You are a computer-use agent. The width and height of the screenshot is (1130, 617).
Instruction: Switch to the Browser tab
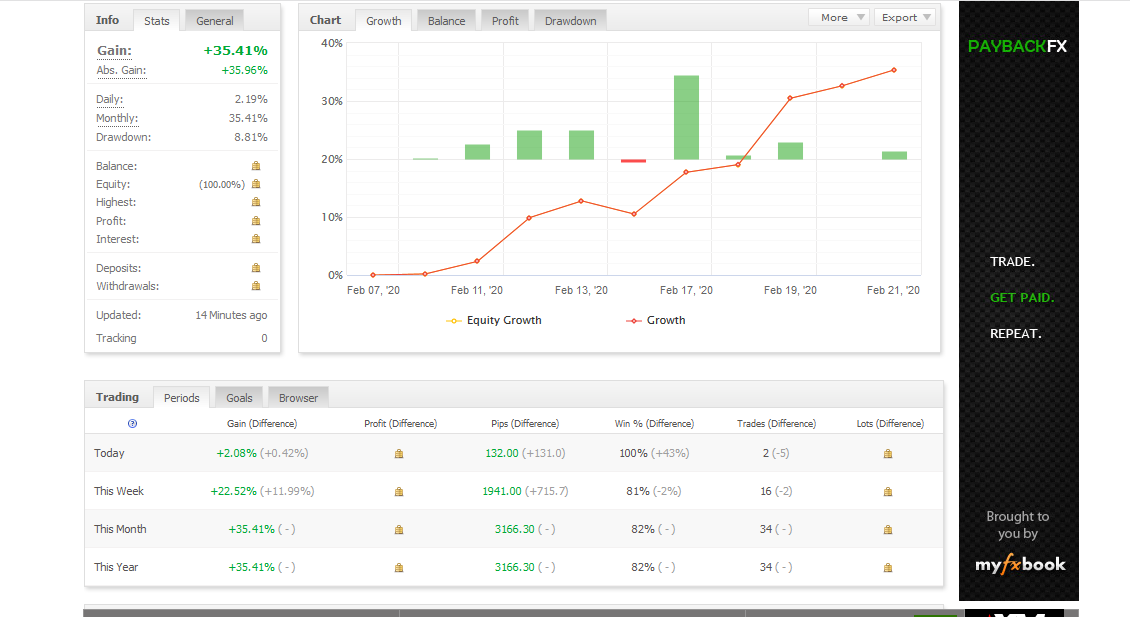[x=298, y=397]
